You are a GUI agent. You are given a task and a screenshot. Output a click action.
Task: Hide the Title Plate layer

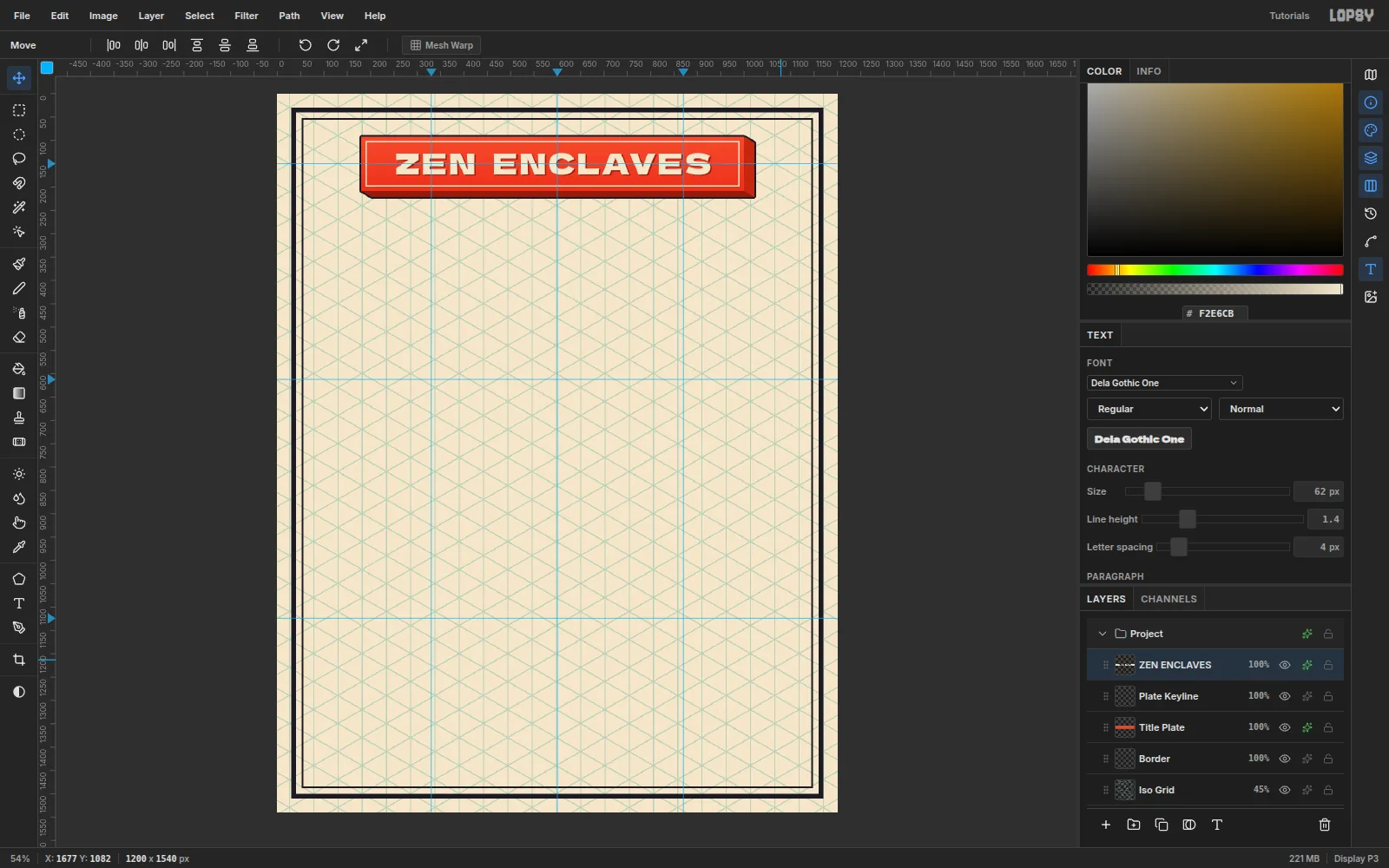click(1285, 727)
